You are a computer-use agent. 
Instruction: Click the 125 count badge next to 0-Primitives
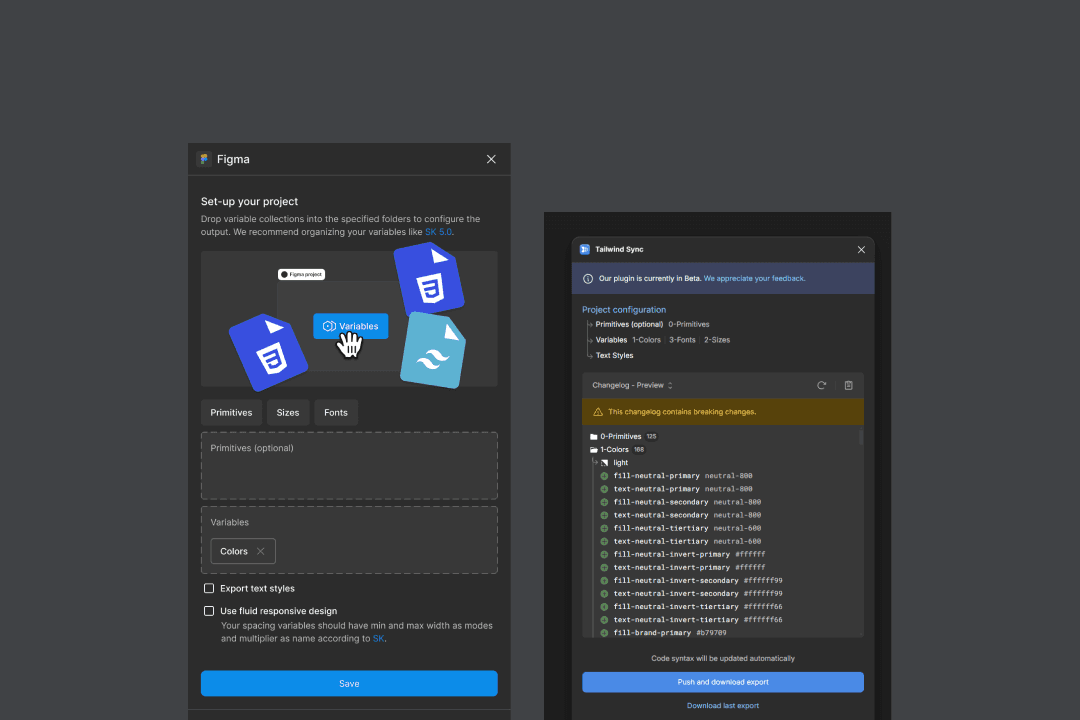pos(652,437)
